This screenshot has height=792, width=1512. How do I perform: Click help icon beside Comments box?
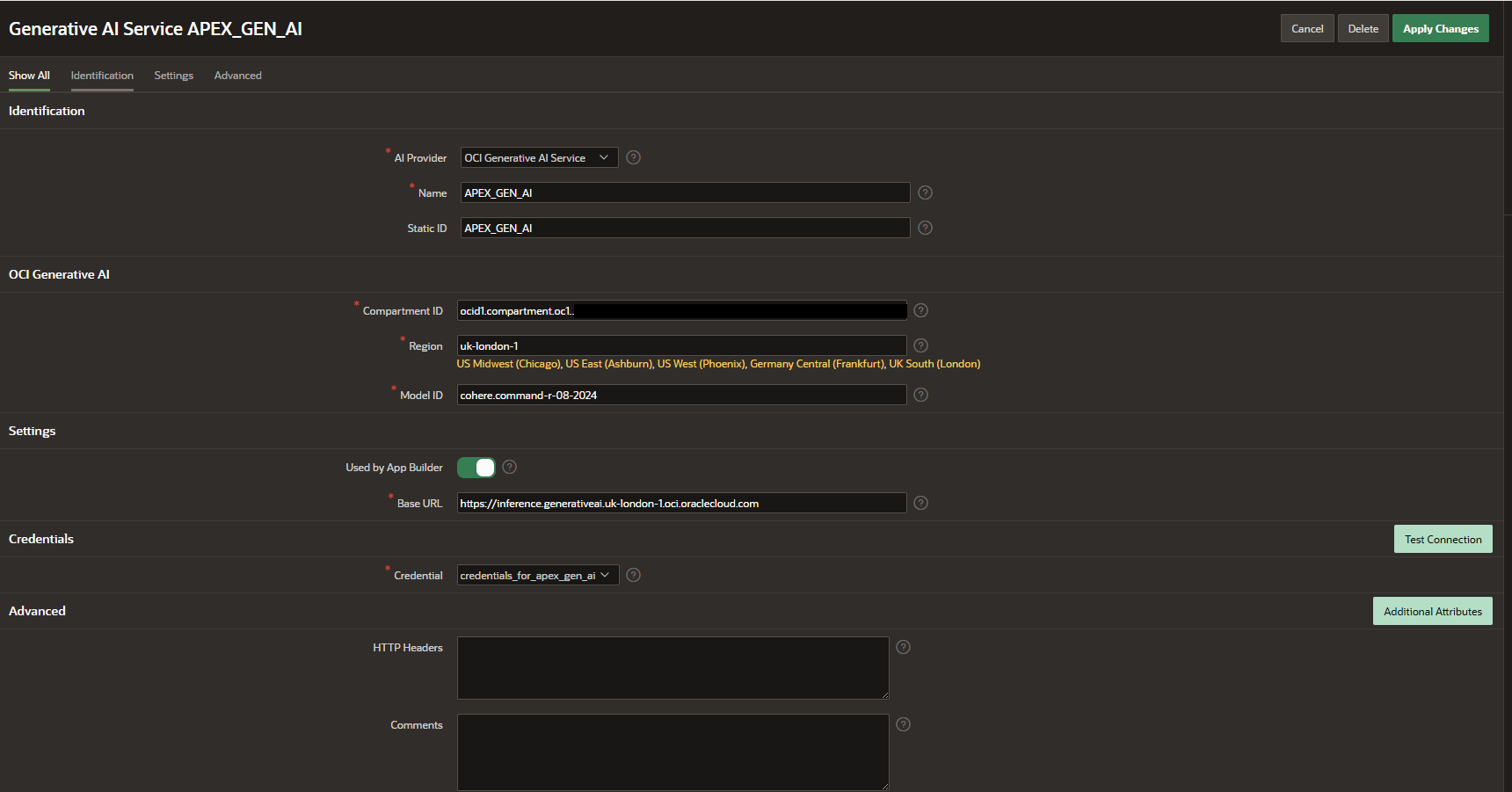click(x=903, y=724)
